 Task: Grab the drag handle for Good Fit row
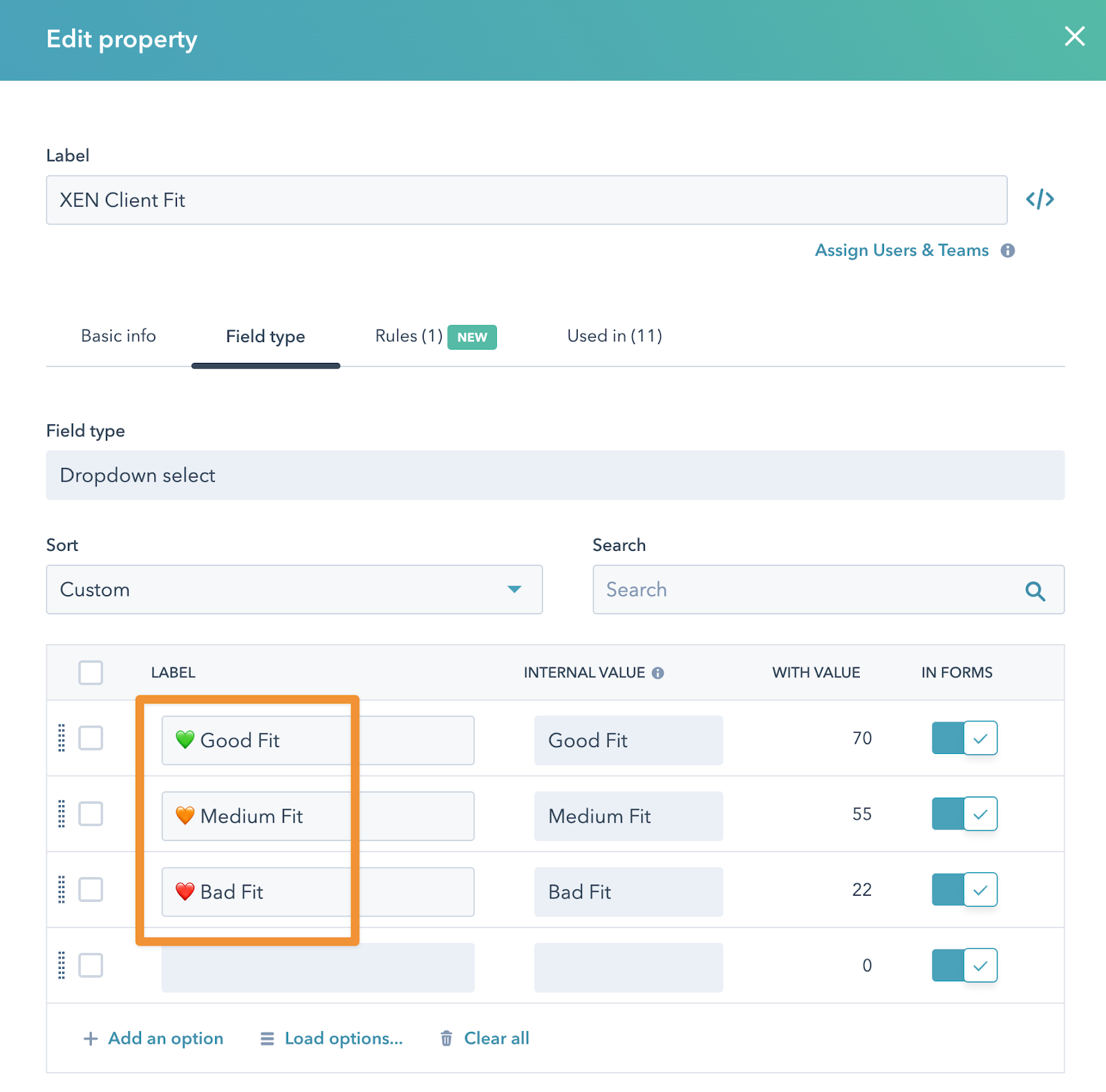point(62,738)
